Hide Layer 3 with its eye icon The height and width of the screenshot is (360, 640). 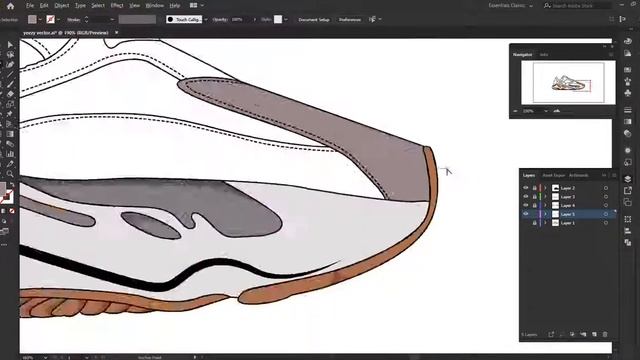[526, 197]
